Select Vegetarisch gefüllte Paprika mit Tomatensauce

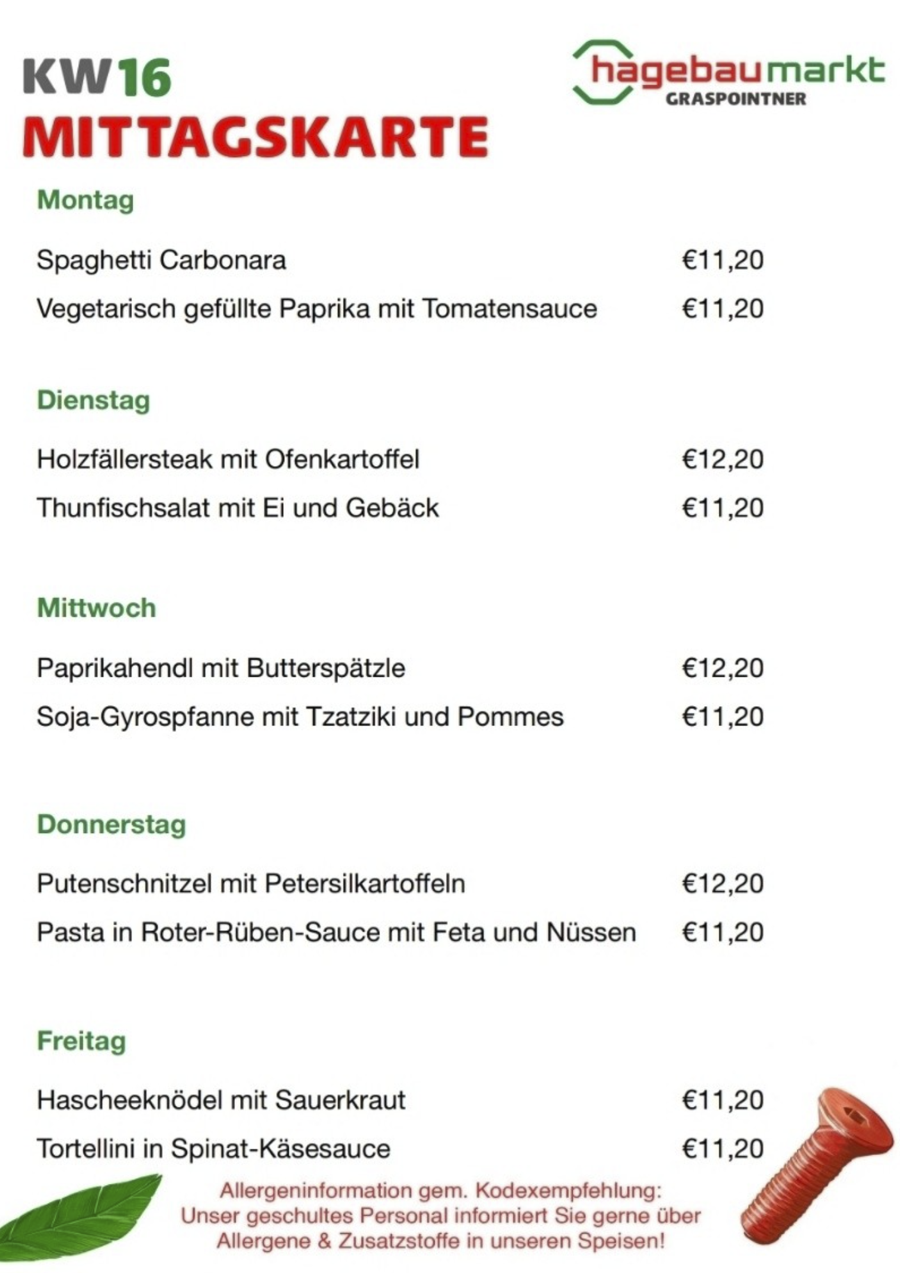(x=316, y=309)
